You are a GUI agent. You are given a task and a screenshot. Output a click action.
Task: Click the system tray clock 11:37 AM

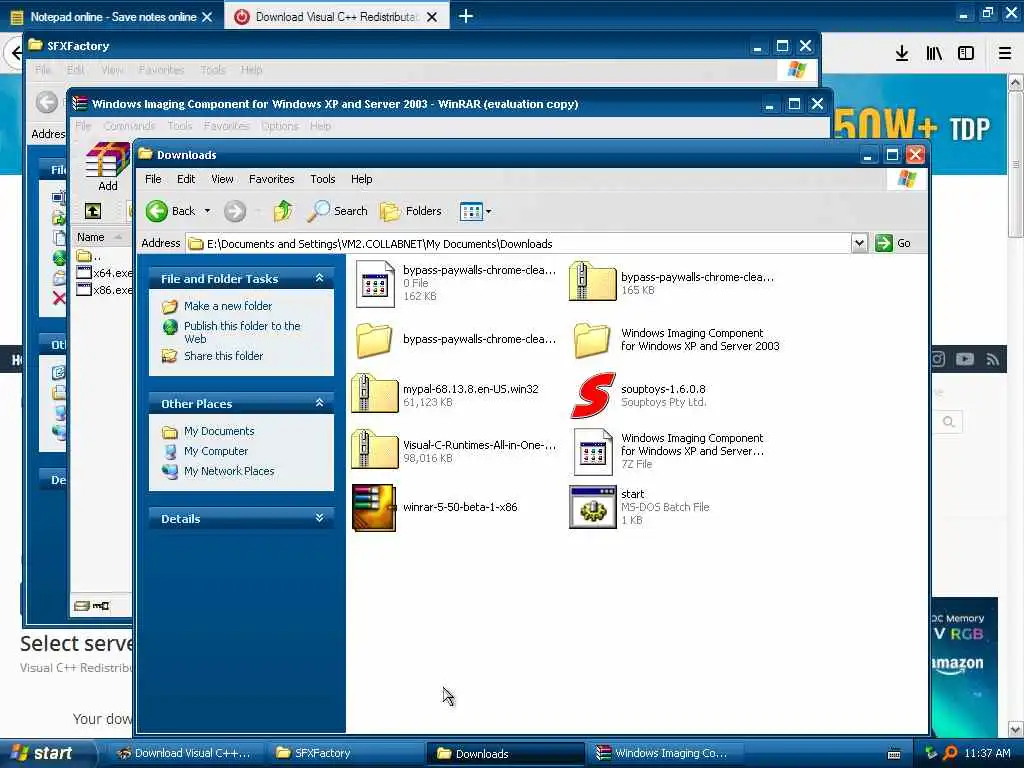[987, 753]
